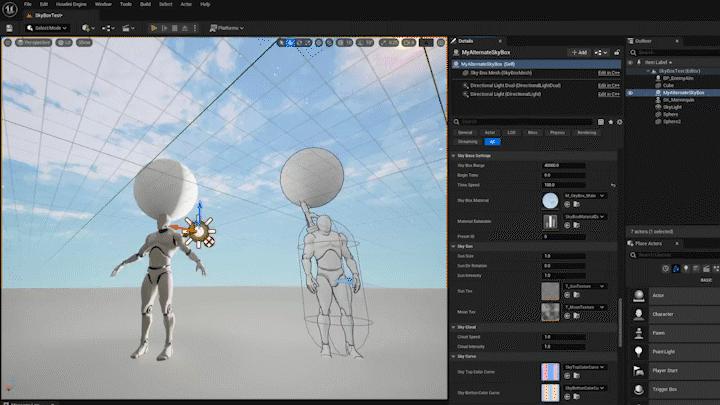The width and height of the screenshot is (720, 405).
Task: Click the Save current level icon
Action: click(x=9, y=28)
